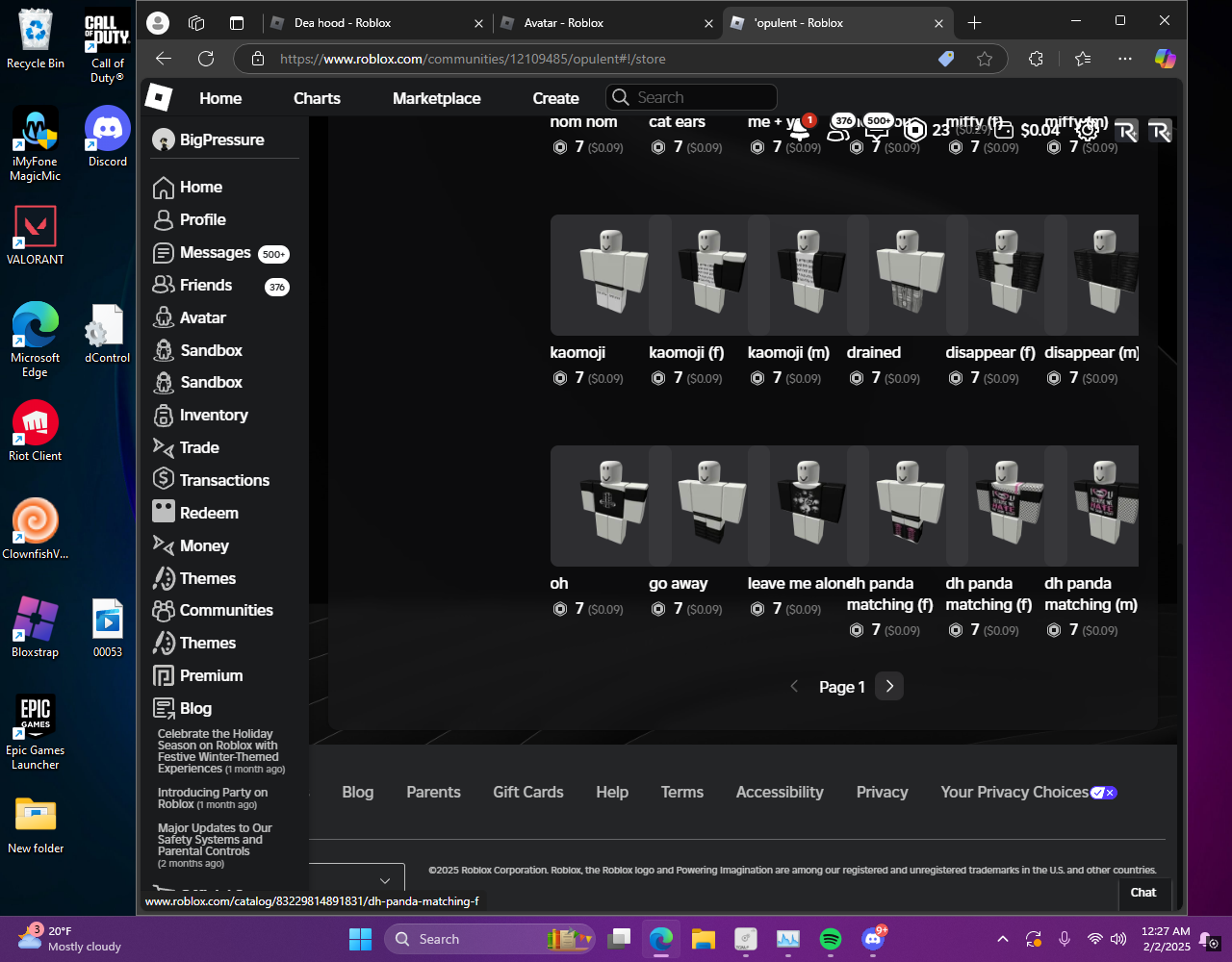Click the Gift Cards footer link
Viewport: 1232px width, 962px height.
(x=527, y=793)
